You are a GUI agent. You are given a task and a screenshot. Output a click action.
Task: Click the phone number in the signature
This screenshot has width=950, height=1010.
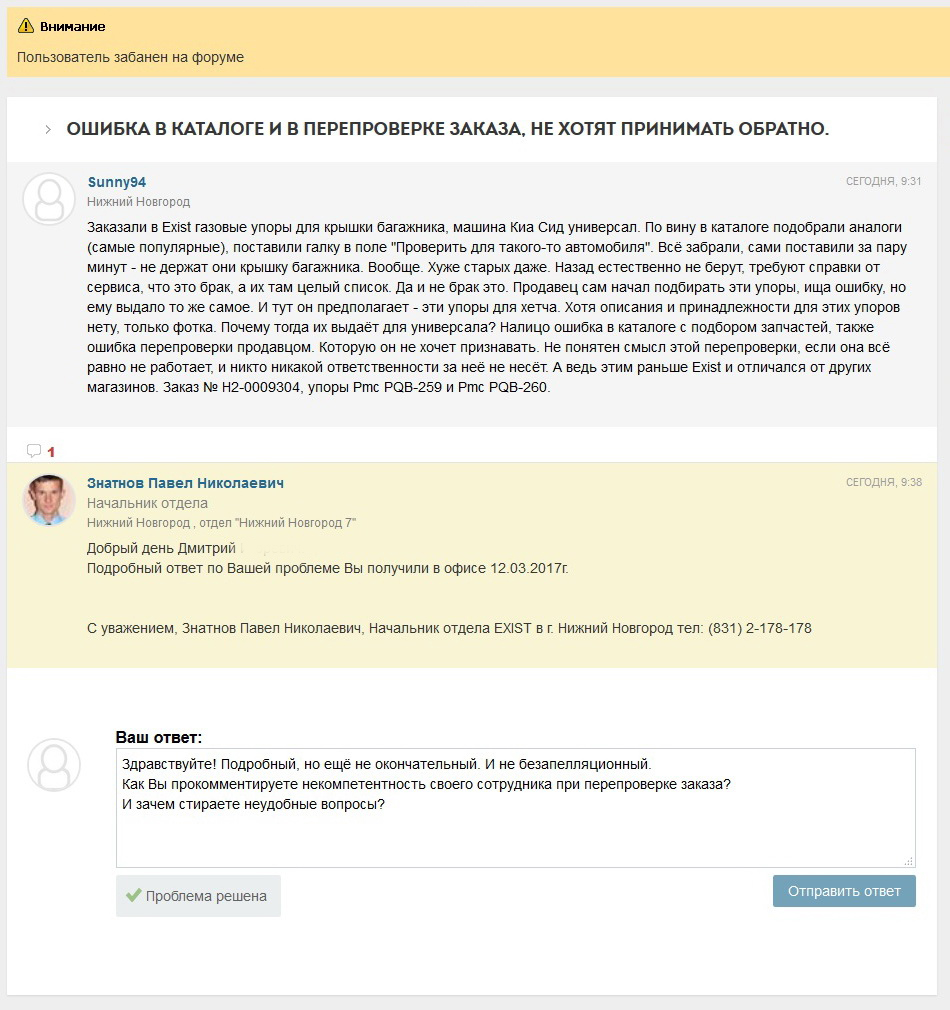click(x=760, y=629)
